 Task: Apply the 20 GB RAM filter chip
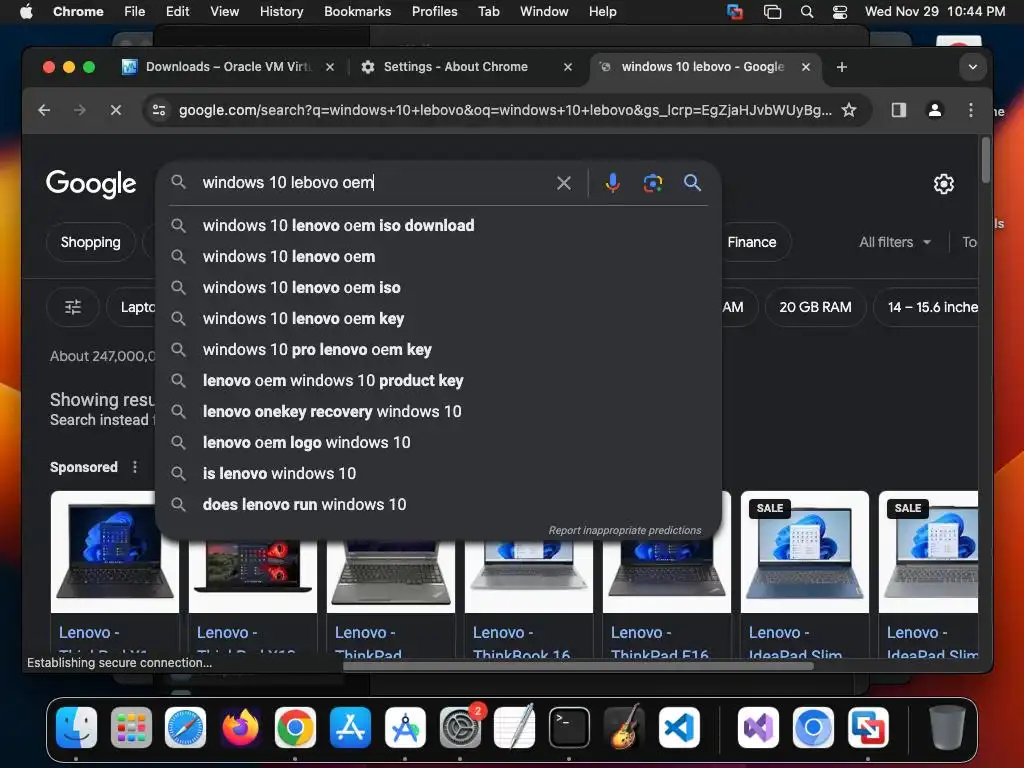coord(815,307)
